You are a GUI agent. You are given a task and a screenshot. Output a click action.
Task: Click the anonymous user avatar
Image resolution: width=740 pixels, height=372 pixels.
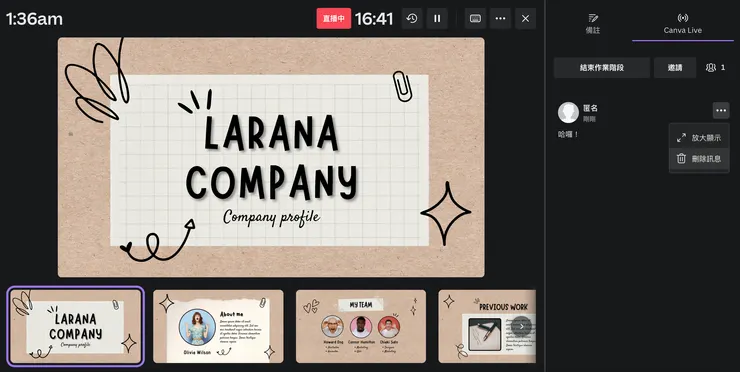point(568,112)
